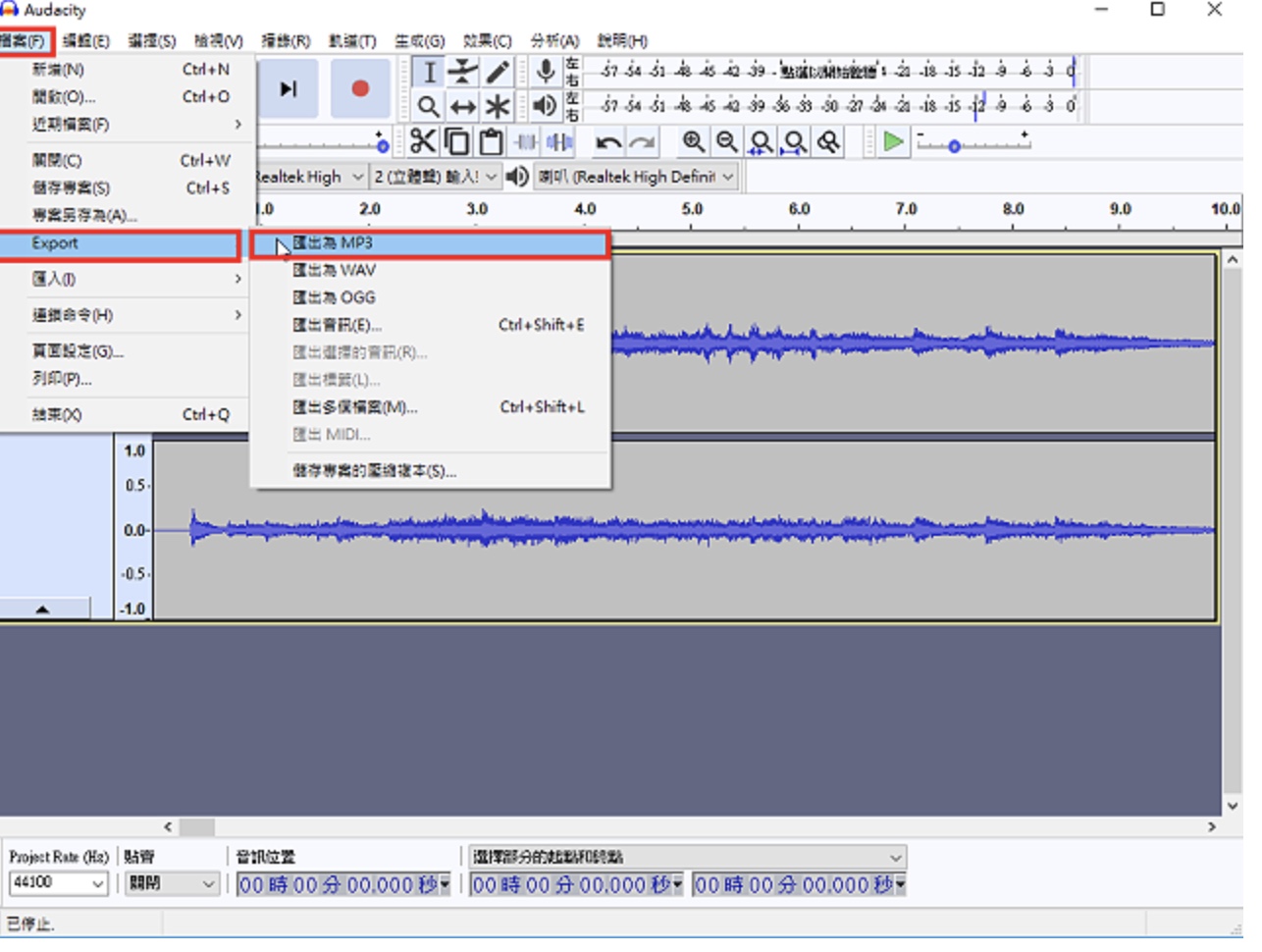
Task: Click the Undo arrow icon
Action: 608,142
